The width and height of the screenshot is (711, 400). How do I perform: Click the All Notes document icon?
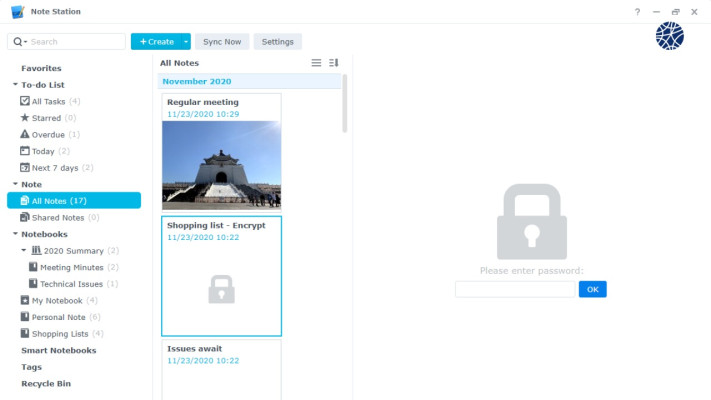click(25, 200)
